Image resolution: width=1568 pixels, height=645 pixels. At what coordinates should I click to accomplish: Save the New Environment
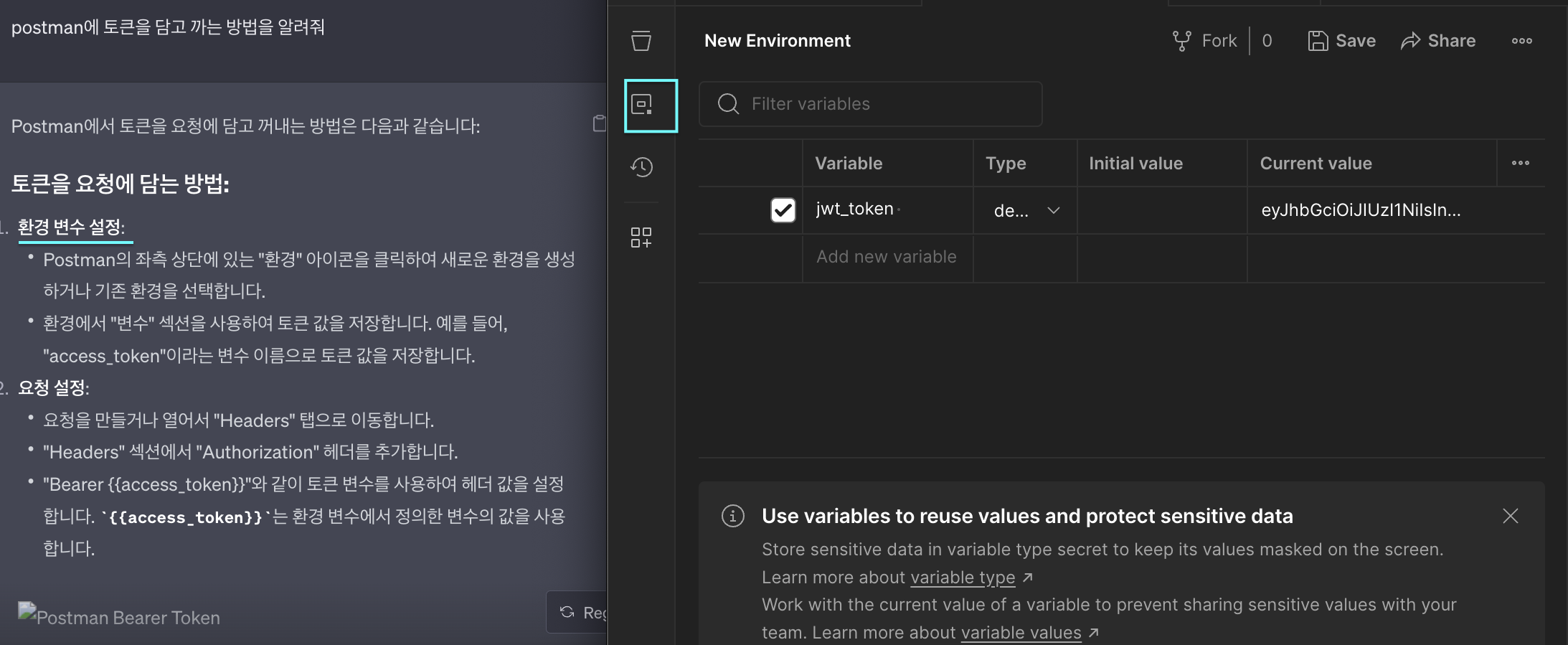(1341, 41)
